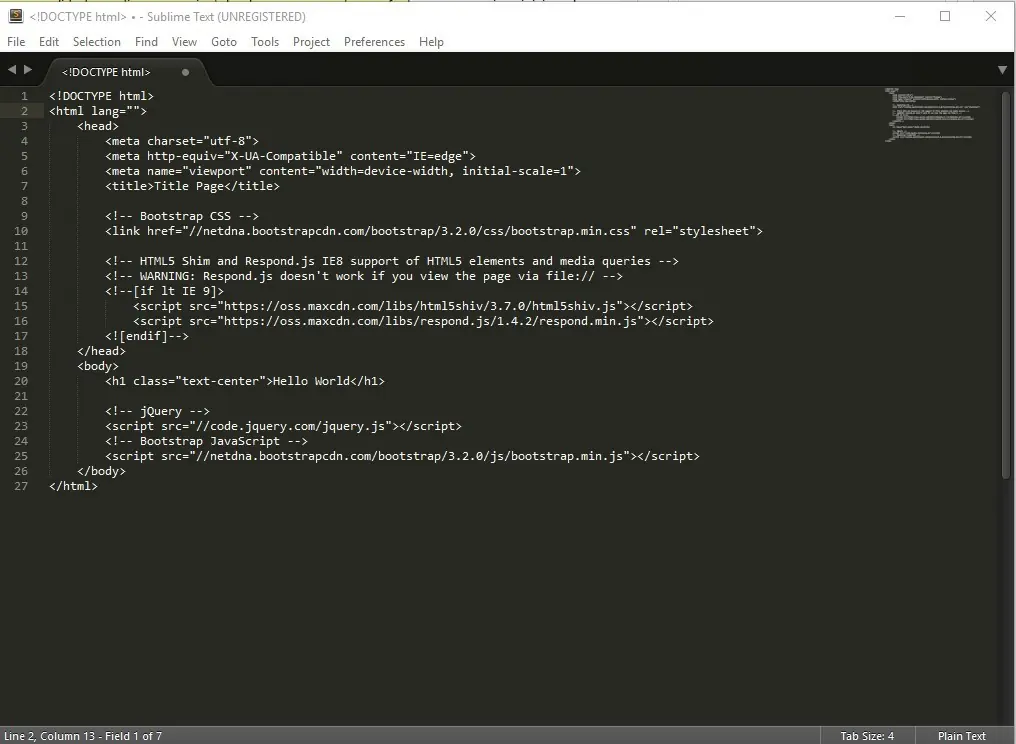Click the [if lt IE 9] conditional comment
Screen dimensions: 1016x744
click(x=165, y=290)
